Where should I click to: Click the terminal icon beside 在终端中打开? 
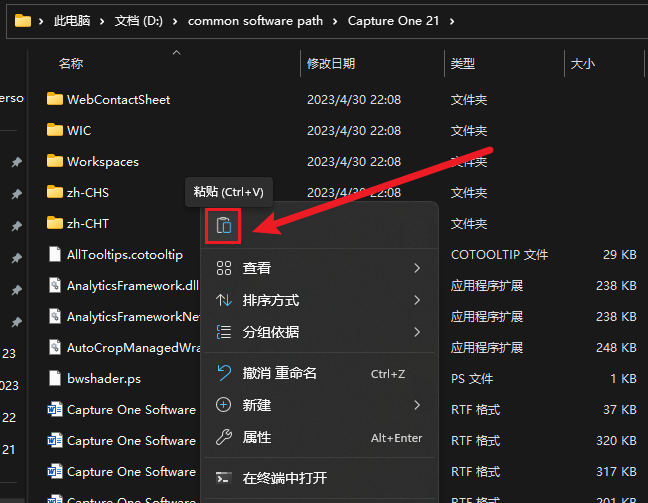point(224,478)
